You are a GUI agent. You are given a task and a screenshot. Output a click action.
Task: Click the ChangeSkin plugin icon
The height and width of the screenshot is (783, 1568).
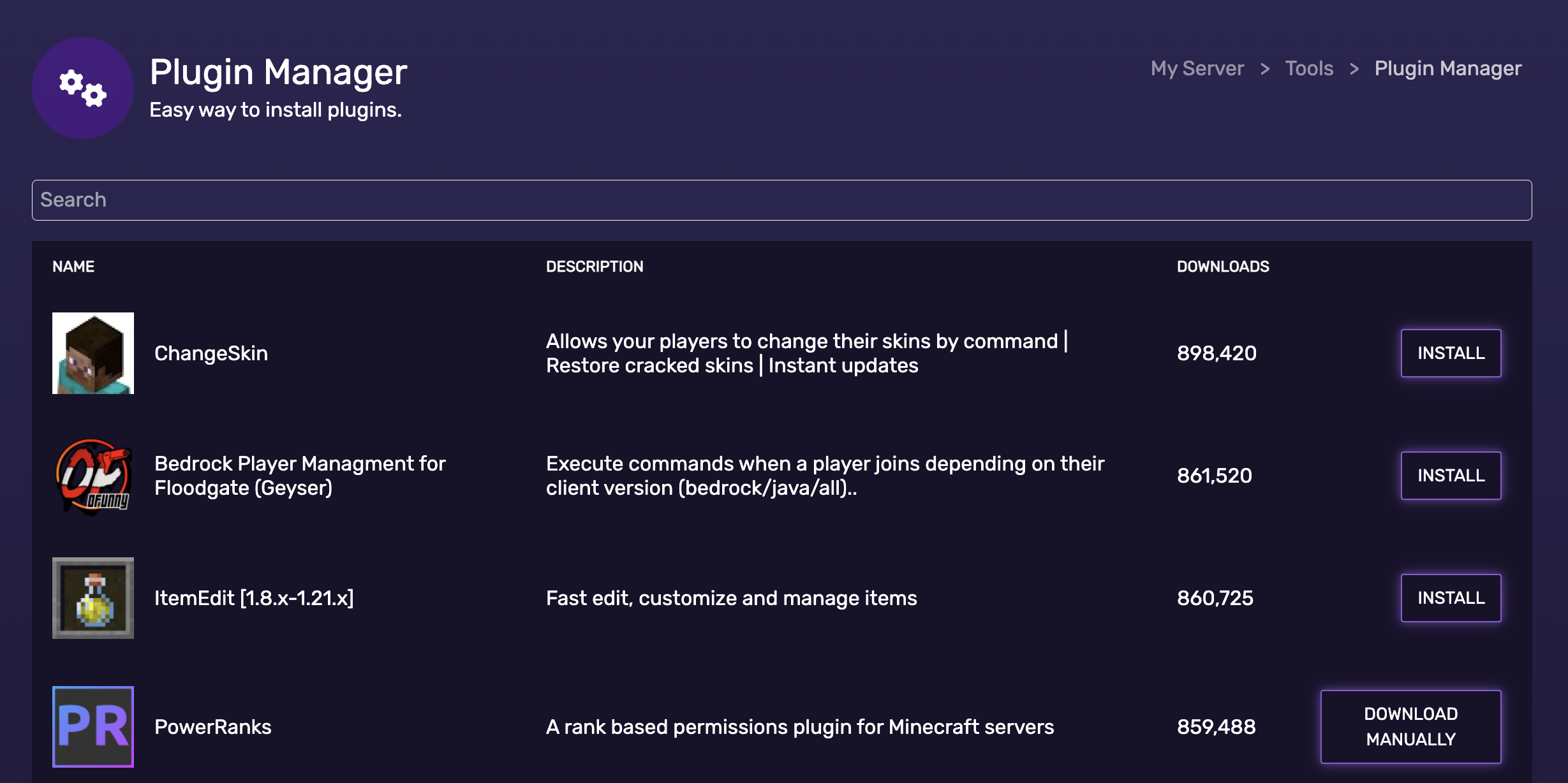pyautogui.click(x=92, y=353)
